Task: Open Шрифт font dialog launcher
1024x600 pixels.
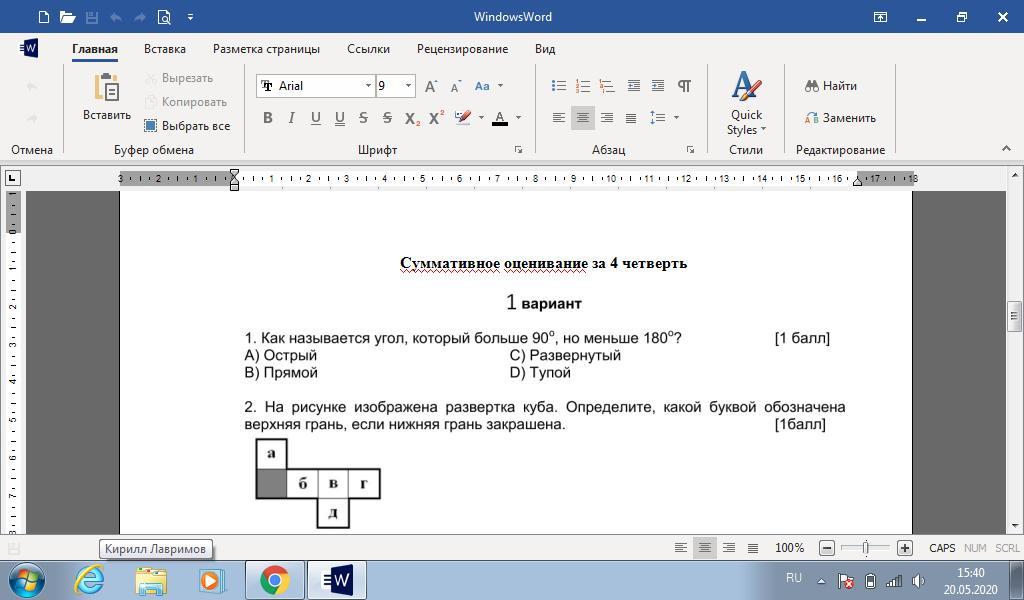Action: pos(519,150)
